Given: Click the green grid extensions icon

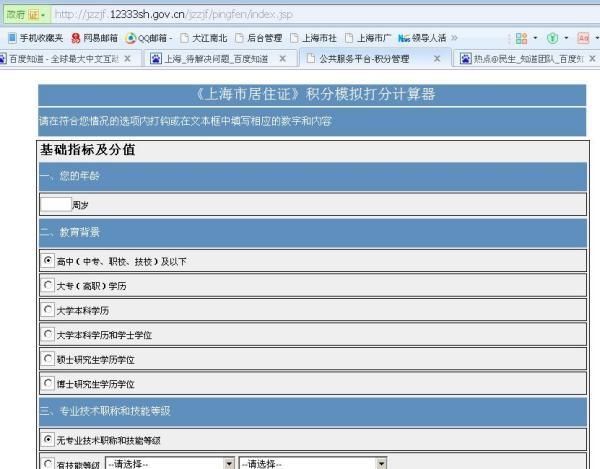Looking at the screenshot, I should (x=521, y=38).
